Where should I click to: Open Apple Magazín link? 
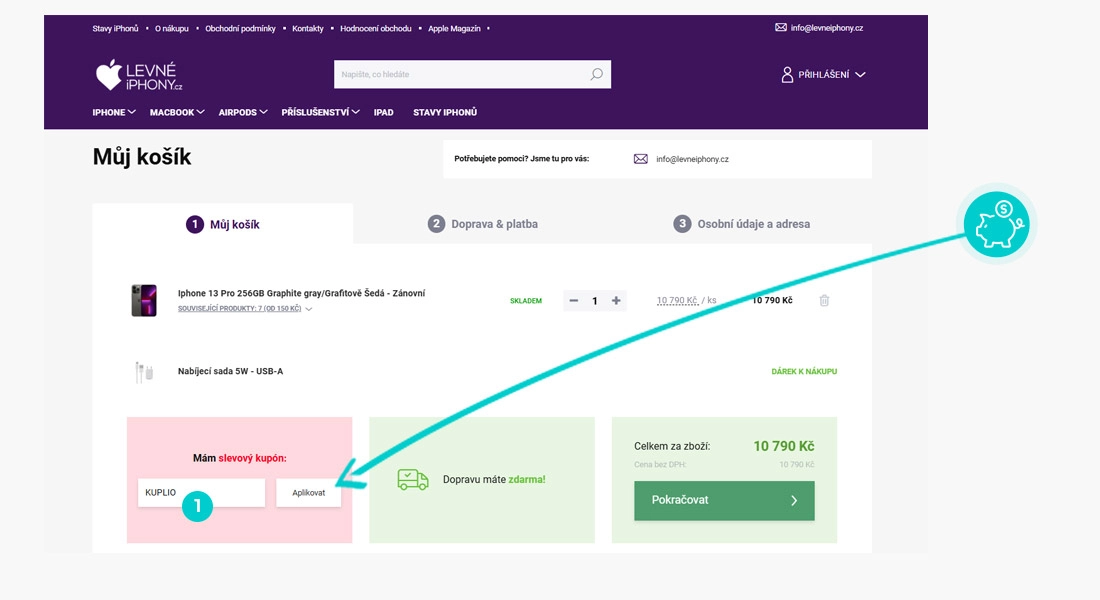pos(454,29)
